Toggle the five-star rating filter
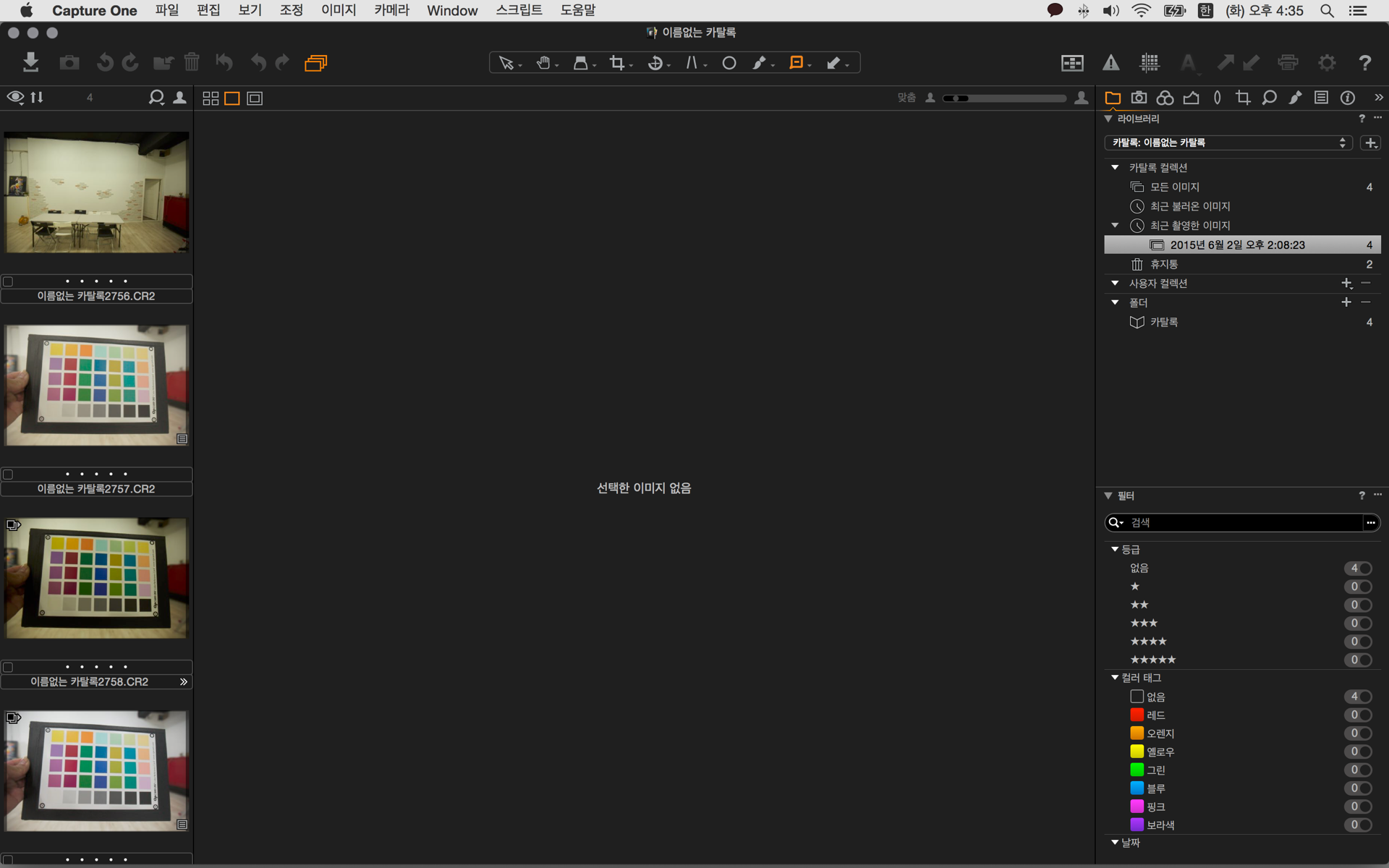The height and width of the screenshot is (868, 1389). coord(1358,660)
